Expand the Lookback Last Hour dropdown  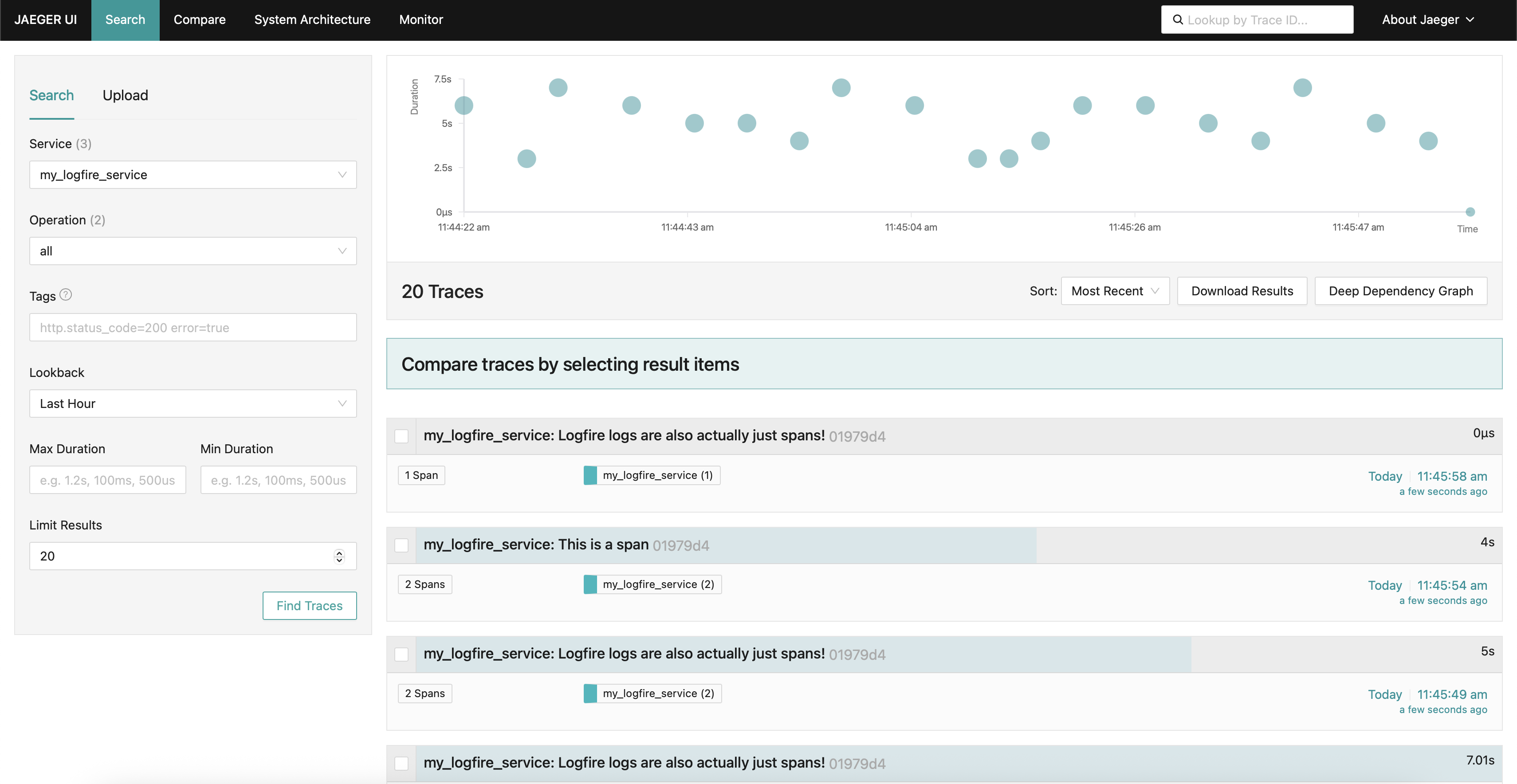click(193, 404)
